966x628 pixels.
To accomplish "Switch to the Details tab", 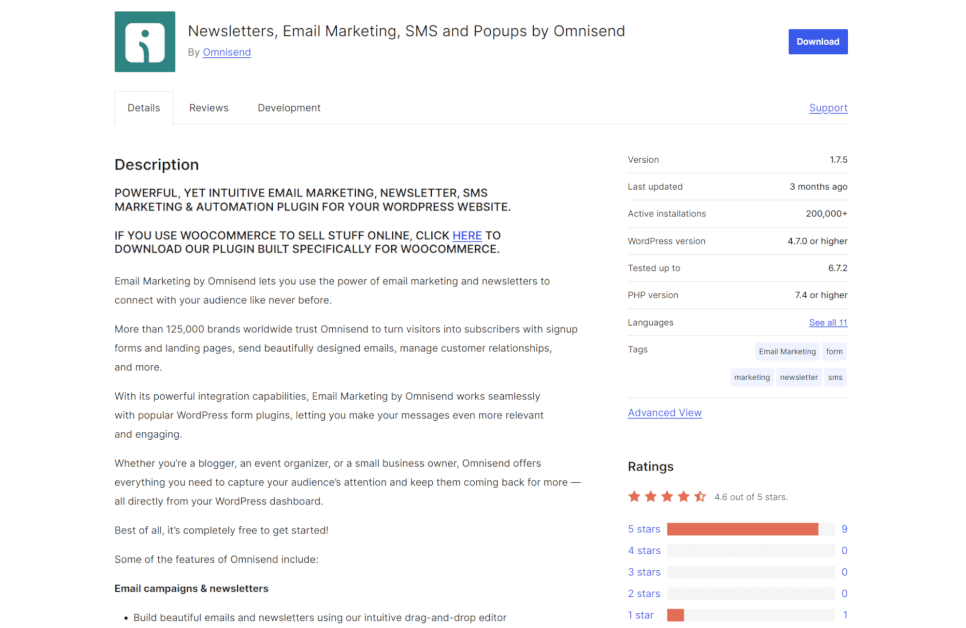I will coord(143,108).
